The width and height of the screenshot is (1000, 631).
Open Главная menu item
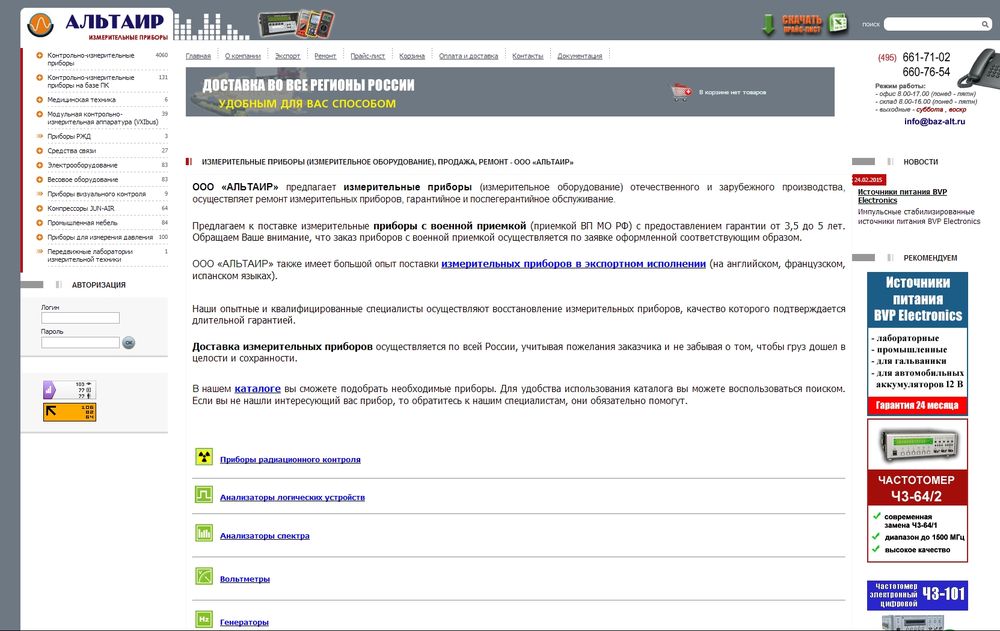(x=198, y=56)
